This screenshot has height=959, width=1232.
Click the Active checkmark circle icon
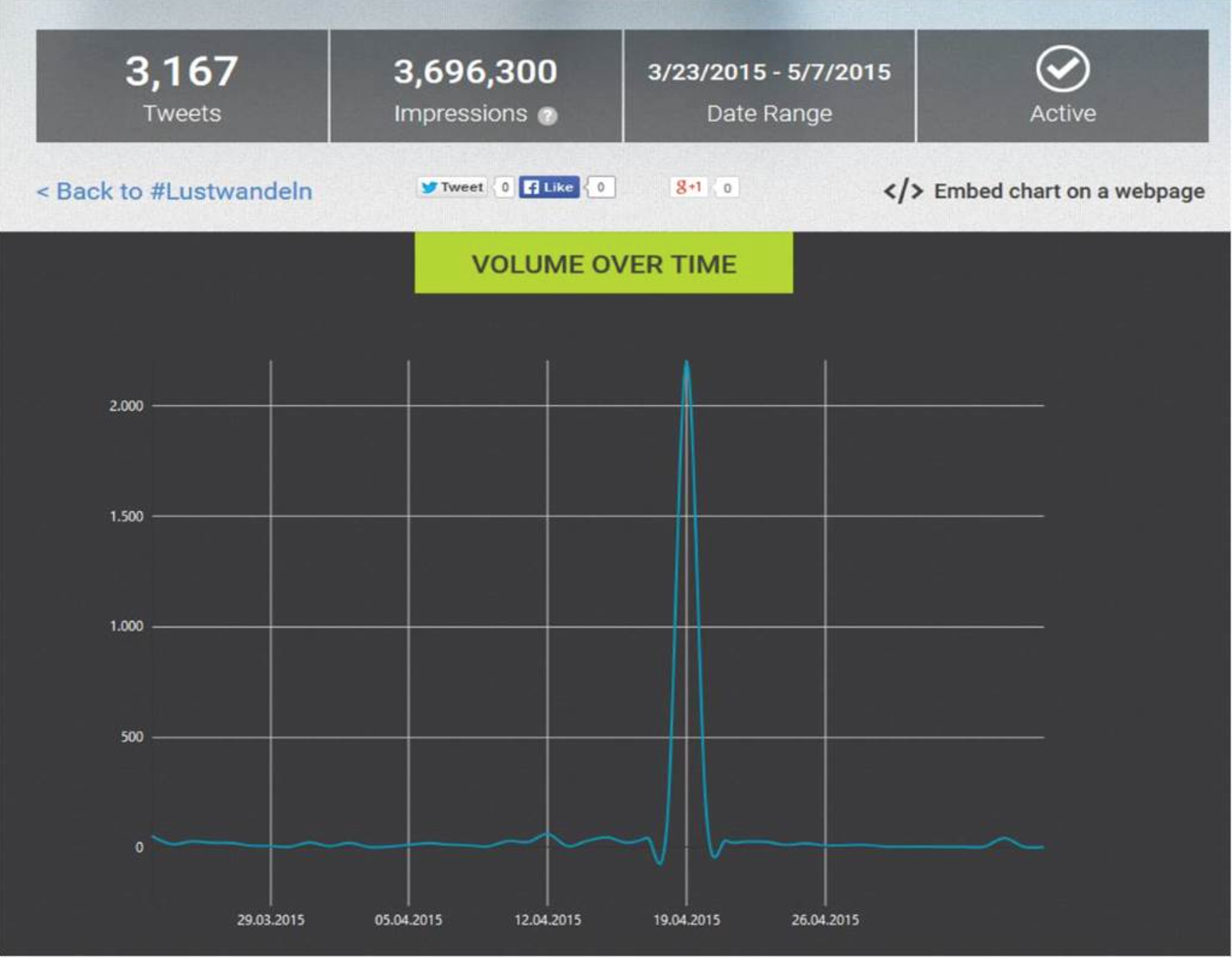(1062, 70)
